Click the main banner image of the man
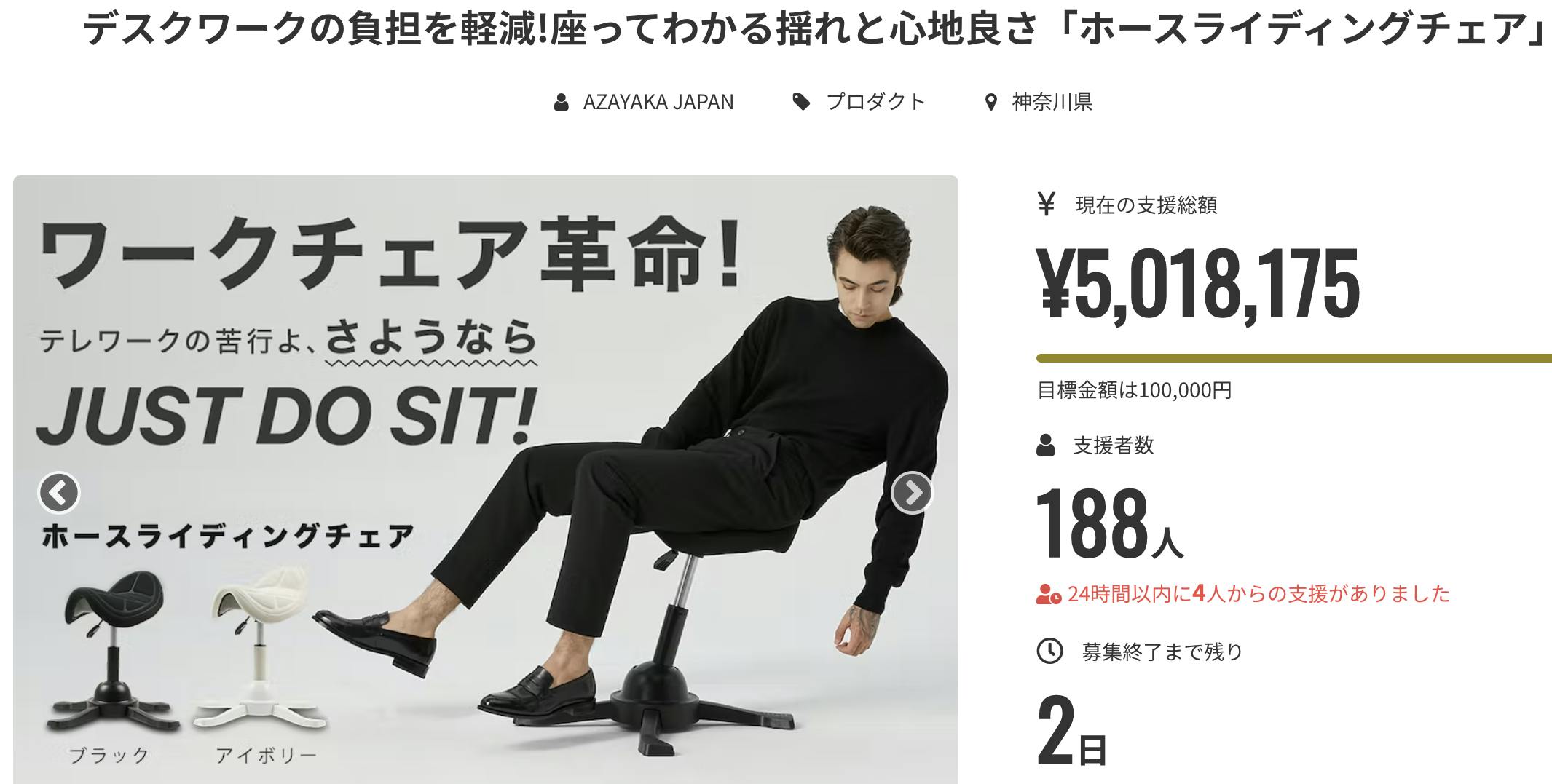 pyautogui.click(x=486, y=480)
